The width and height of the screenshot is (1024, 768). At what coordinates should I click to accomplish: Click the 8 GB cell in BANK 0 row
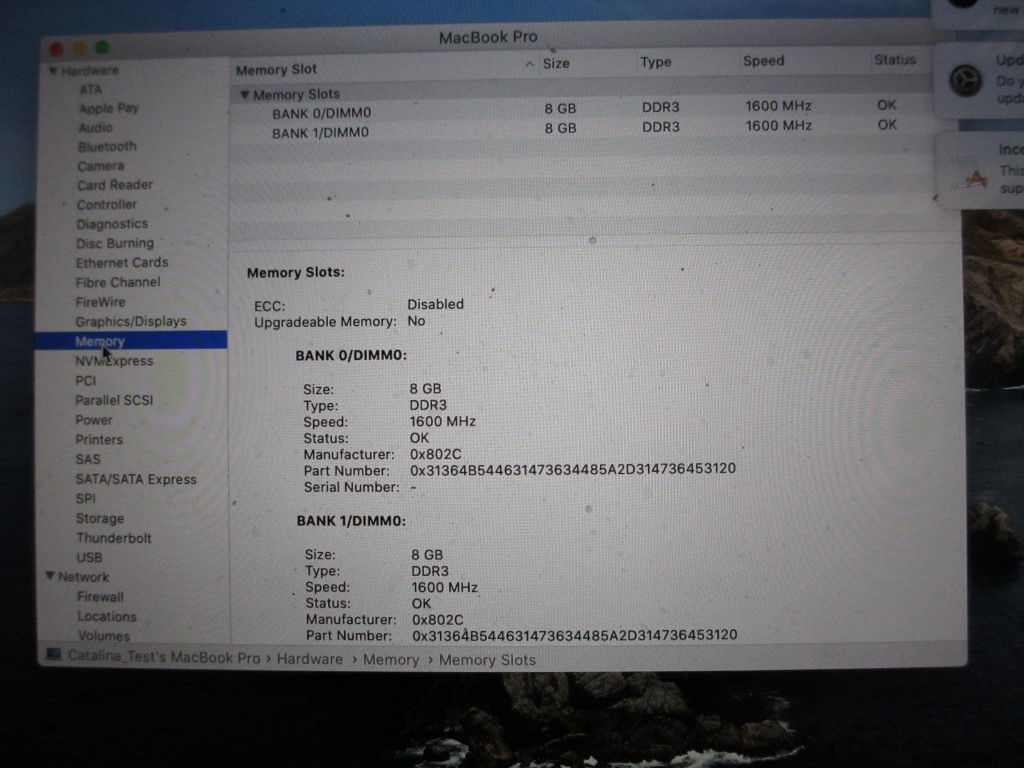click(560, 108)
